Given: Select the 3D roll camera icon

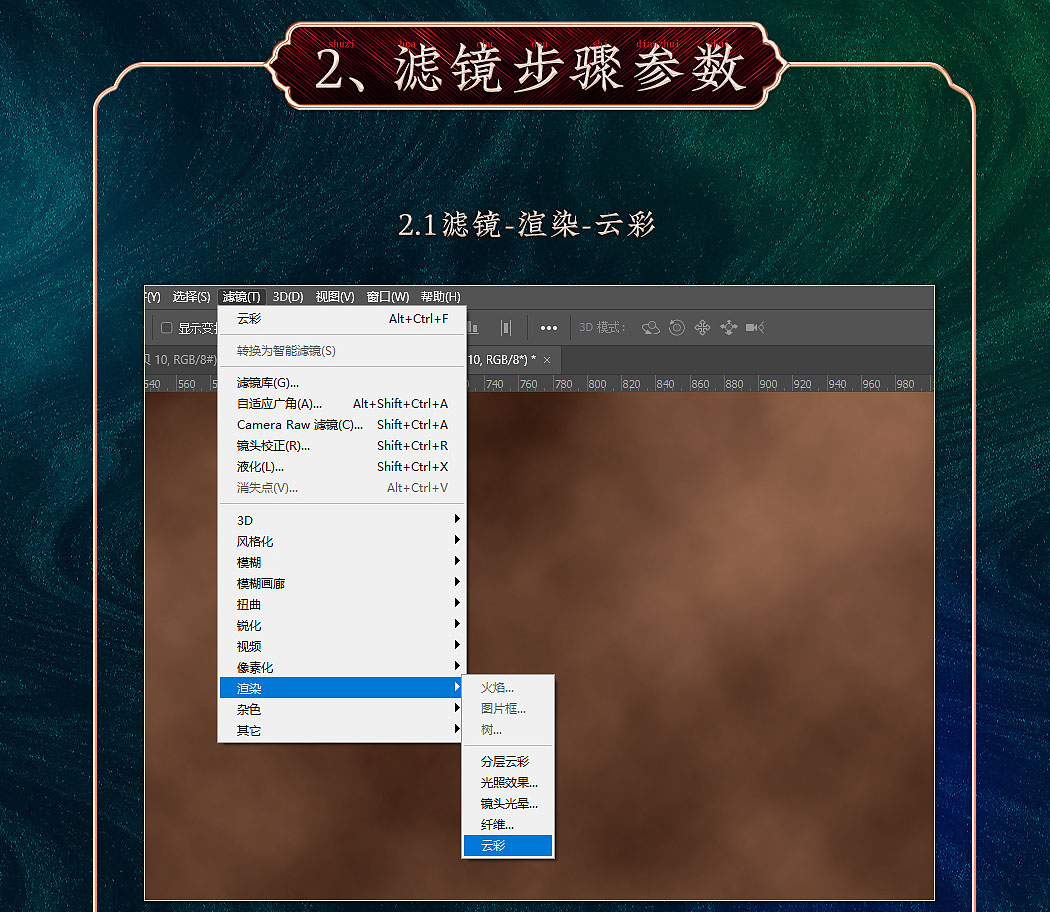Looking at the screenshot, I should pos(677,327).
